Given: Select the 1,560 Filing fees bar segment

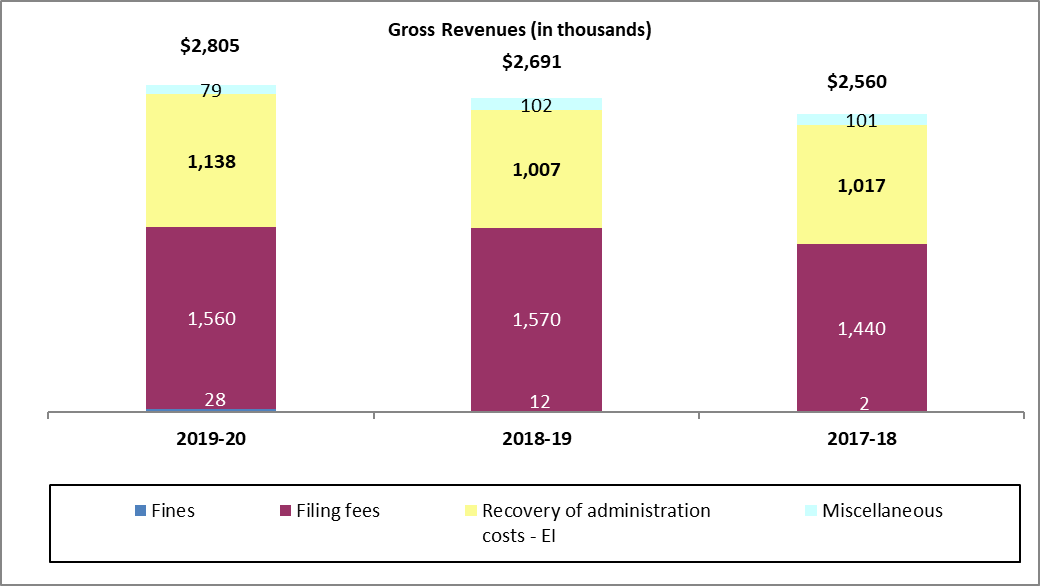Looking at the screenshot, I should click(x=210, y=318).
